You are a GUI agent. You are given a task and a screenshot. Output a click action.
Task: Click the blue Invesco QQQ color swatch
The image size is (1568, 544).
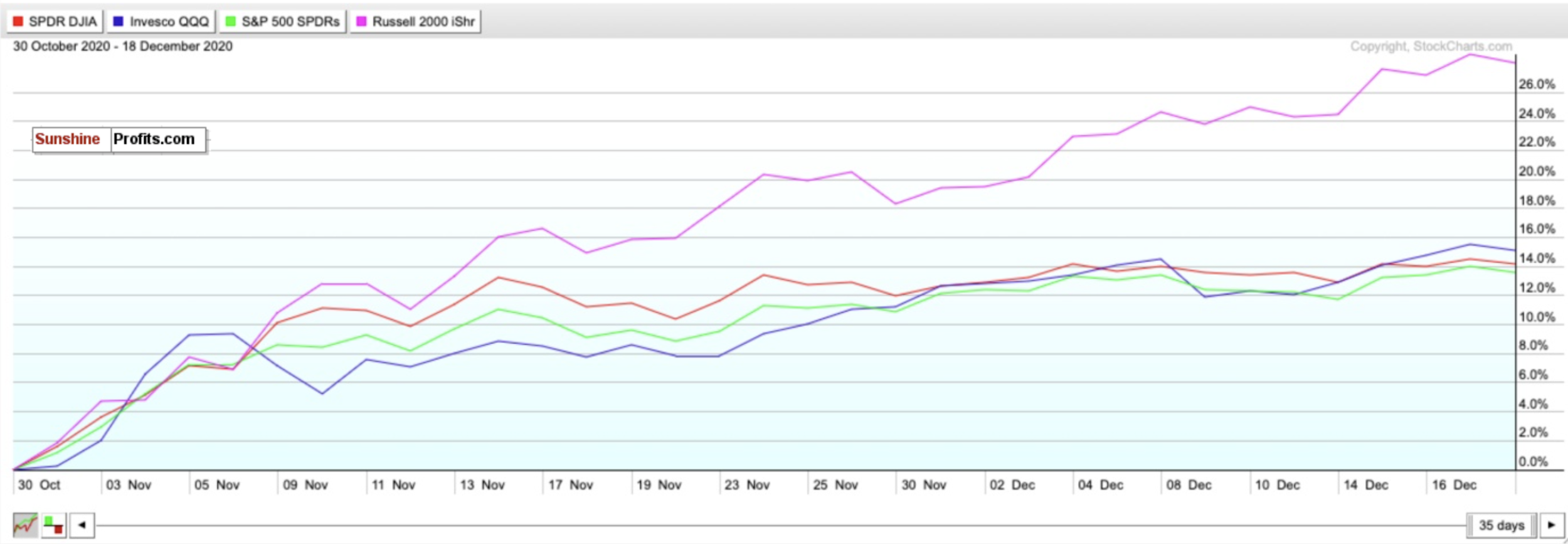(x=118, y=21)
